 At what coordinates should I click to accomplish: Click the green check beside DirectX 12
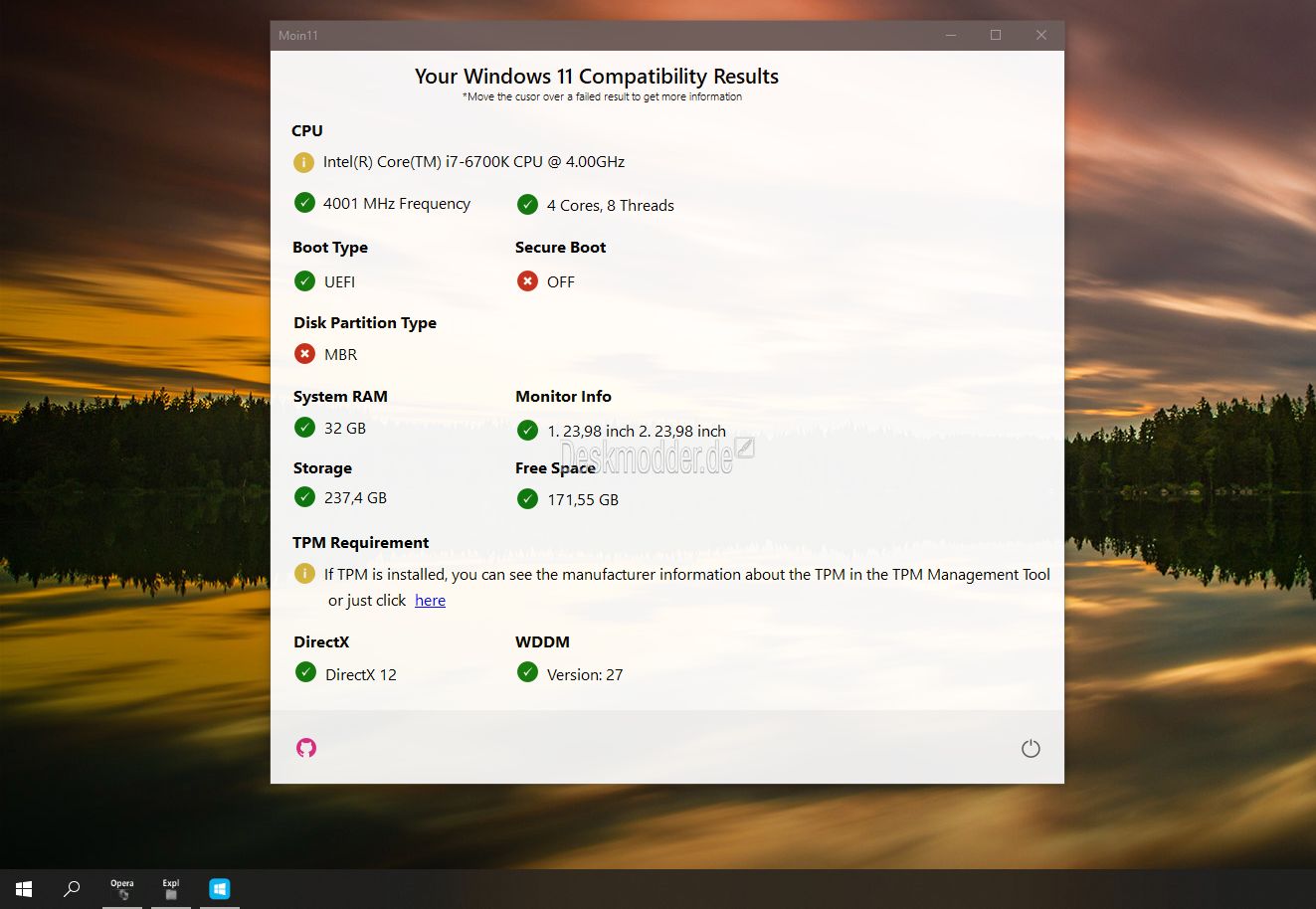click(305, 673)
